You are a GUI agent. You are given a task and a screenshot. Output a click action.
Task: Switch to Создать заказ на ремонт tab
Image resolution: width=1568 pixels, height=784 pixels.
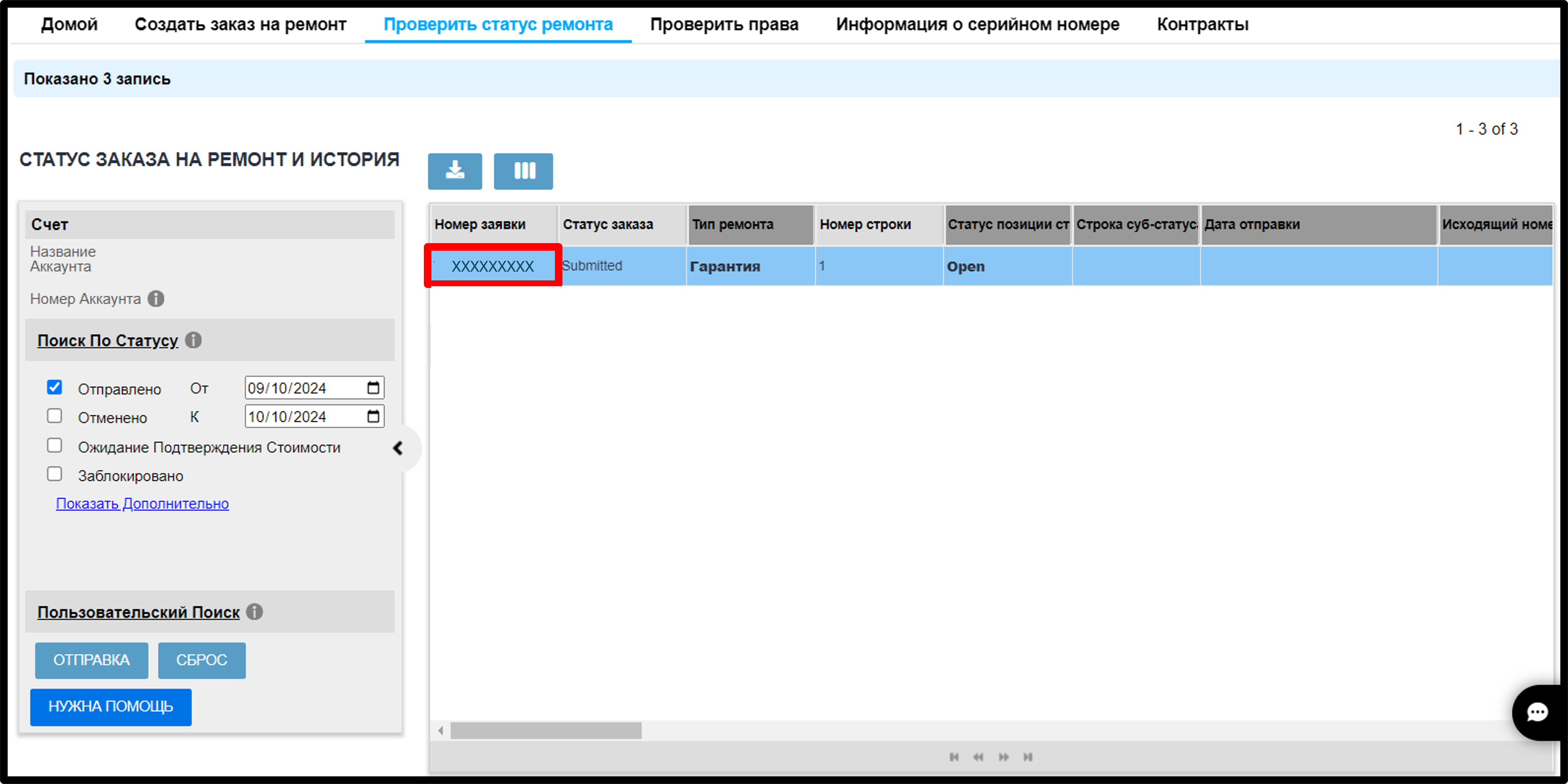tap(240, 24)
